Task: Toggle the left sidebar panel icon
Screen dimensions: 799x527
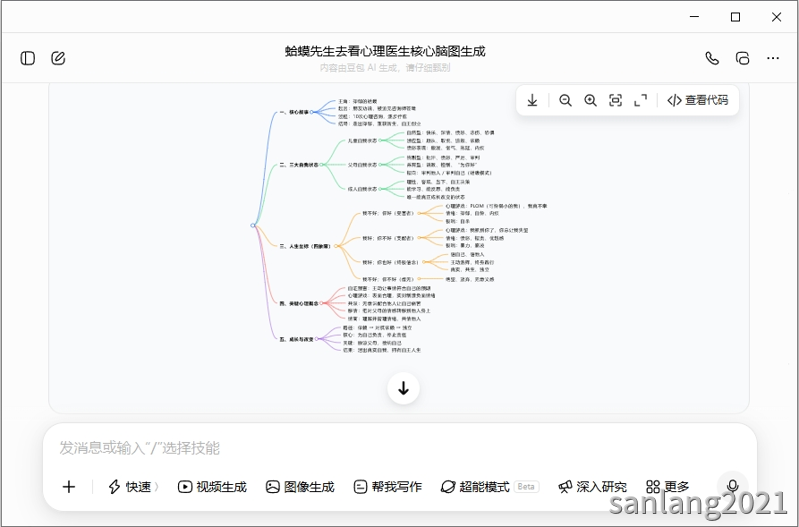Action: tap(28, 58)
